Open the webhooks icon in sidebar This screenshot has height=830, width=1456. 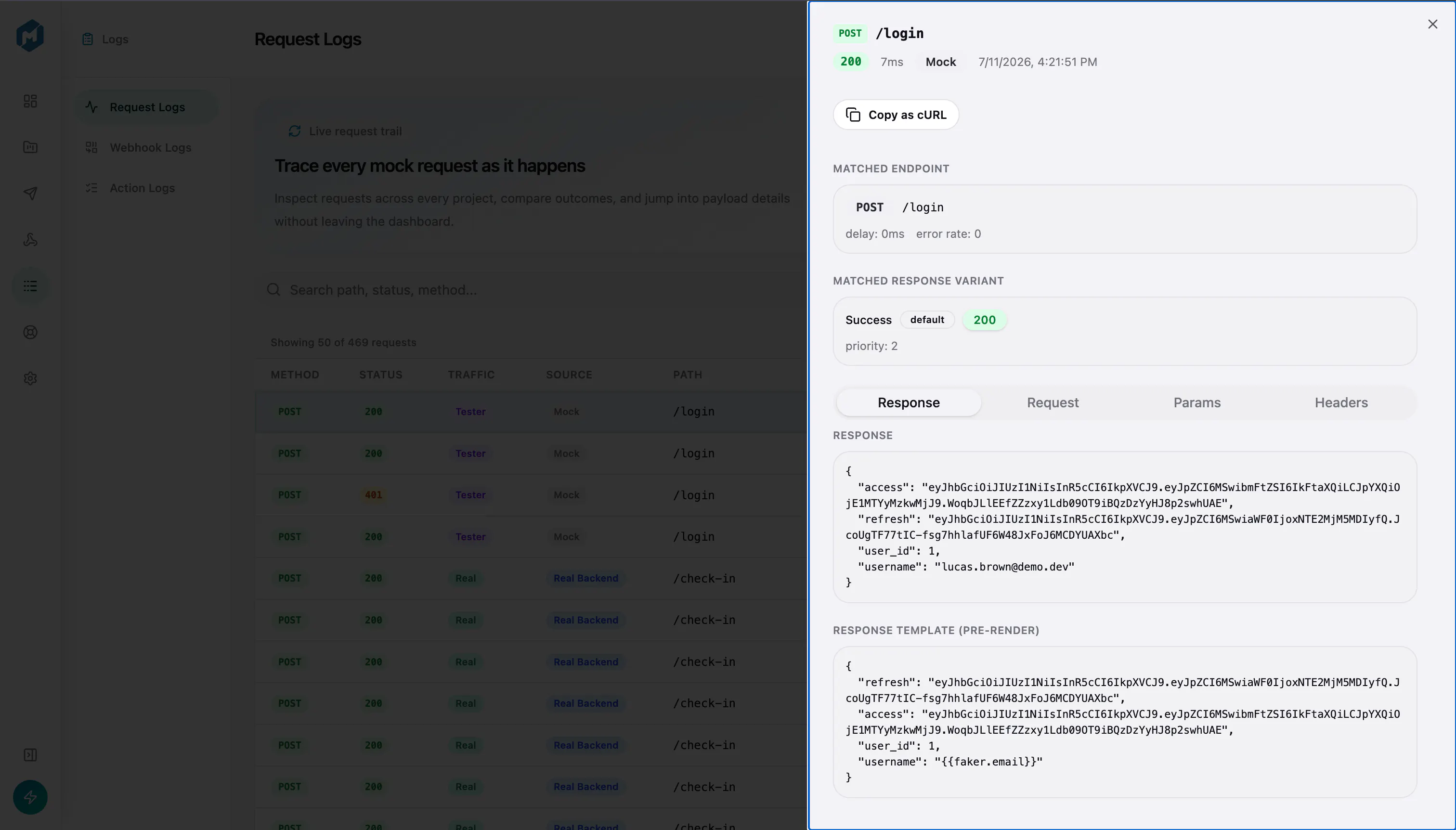[30, 239]
